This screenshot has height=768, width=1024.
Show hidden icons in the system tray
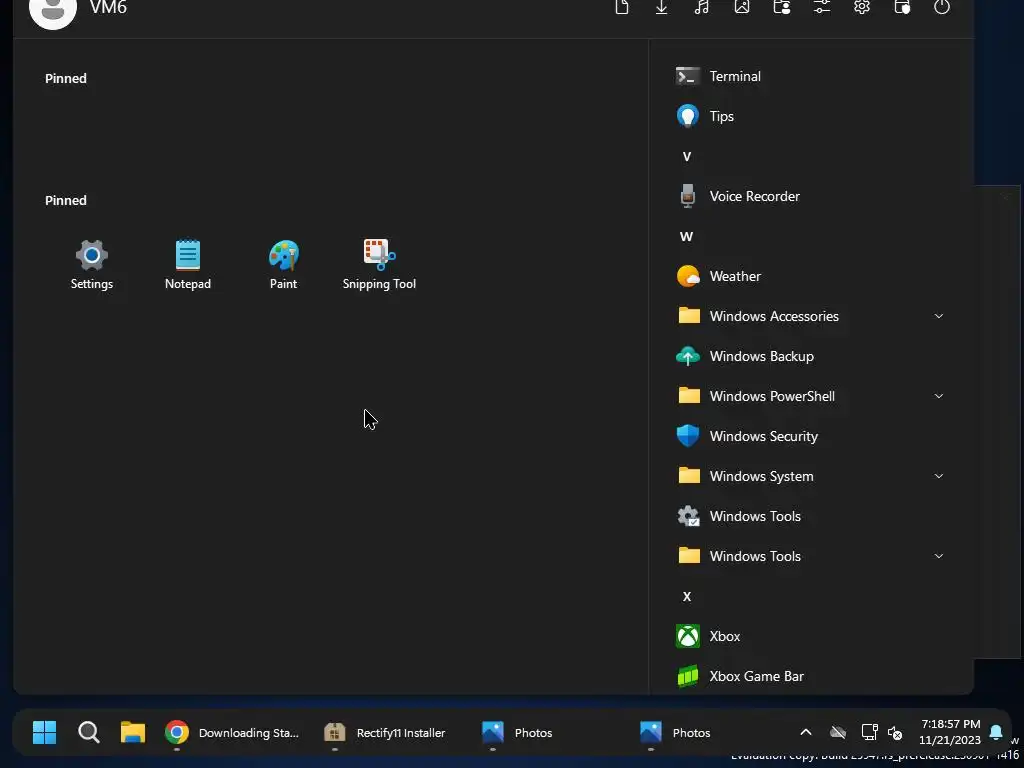pyautogui.click(x=806, y=733)
